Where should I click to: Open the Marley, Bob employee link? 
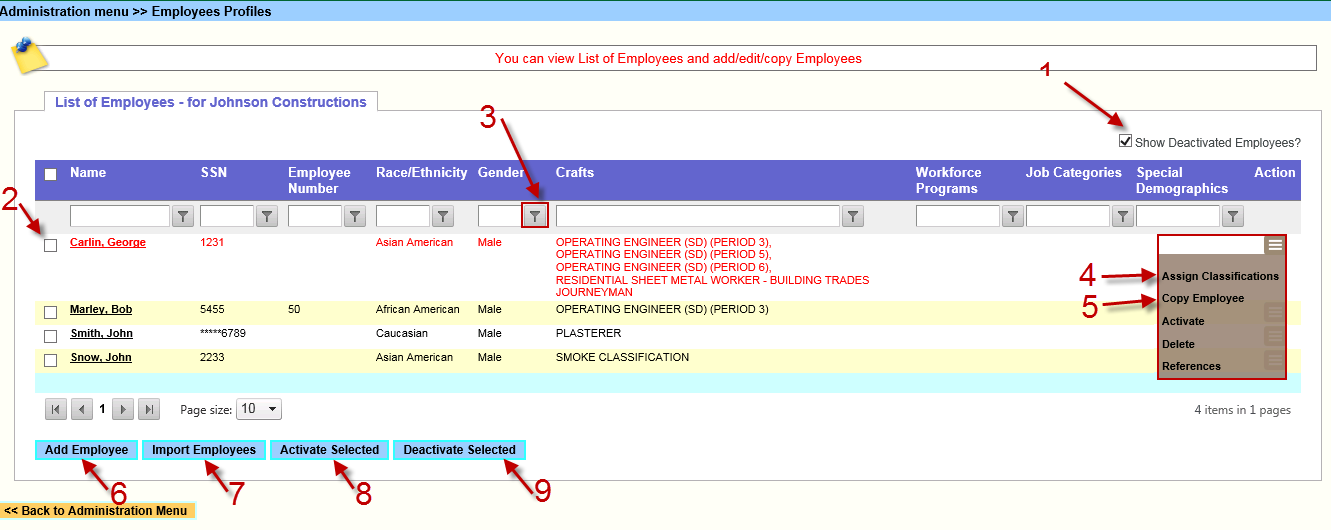click(x=101, y=310)
